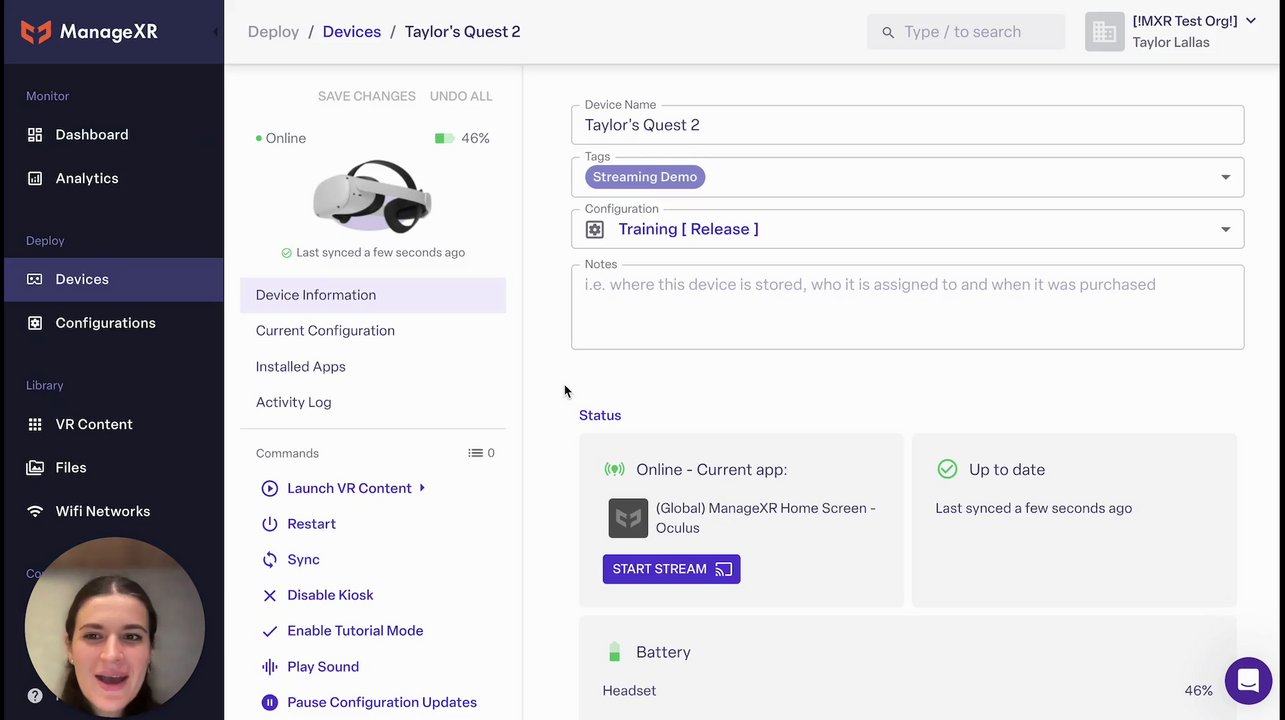The width and height of the screenshot is (1285, 720).
Task: Click the Configuration field gear icon
Action: pos(595,229)
